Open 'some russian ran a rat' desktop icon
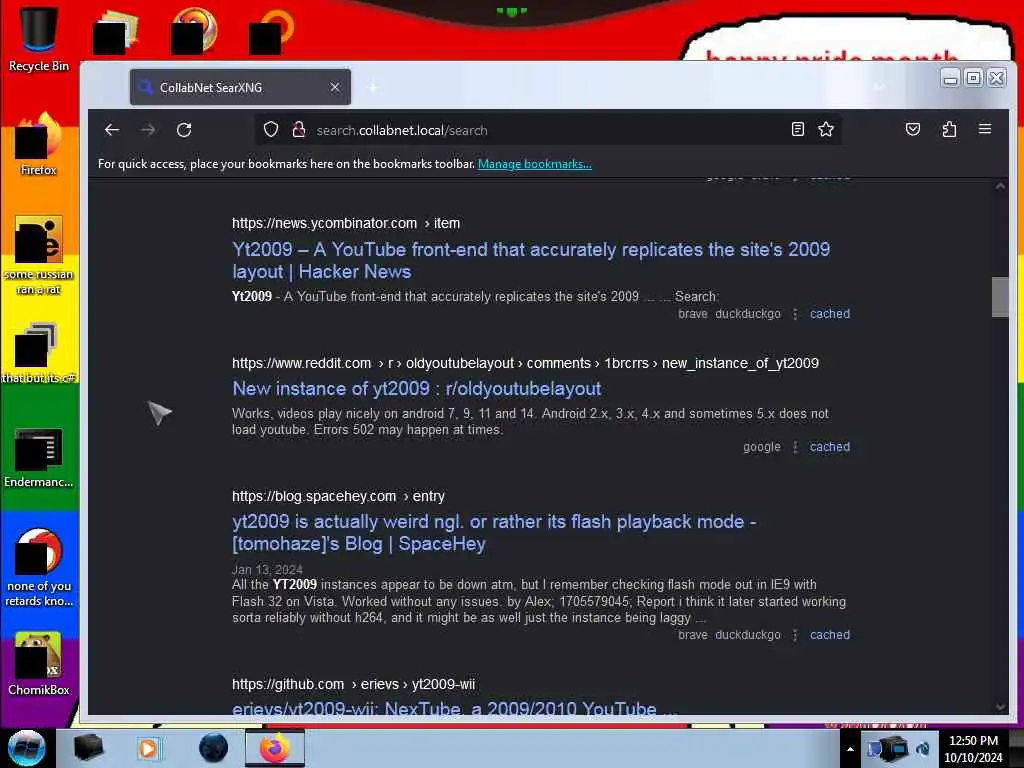 tap(39, 255)
